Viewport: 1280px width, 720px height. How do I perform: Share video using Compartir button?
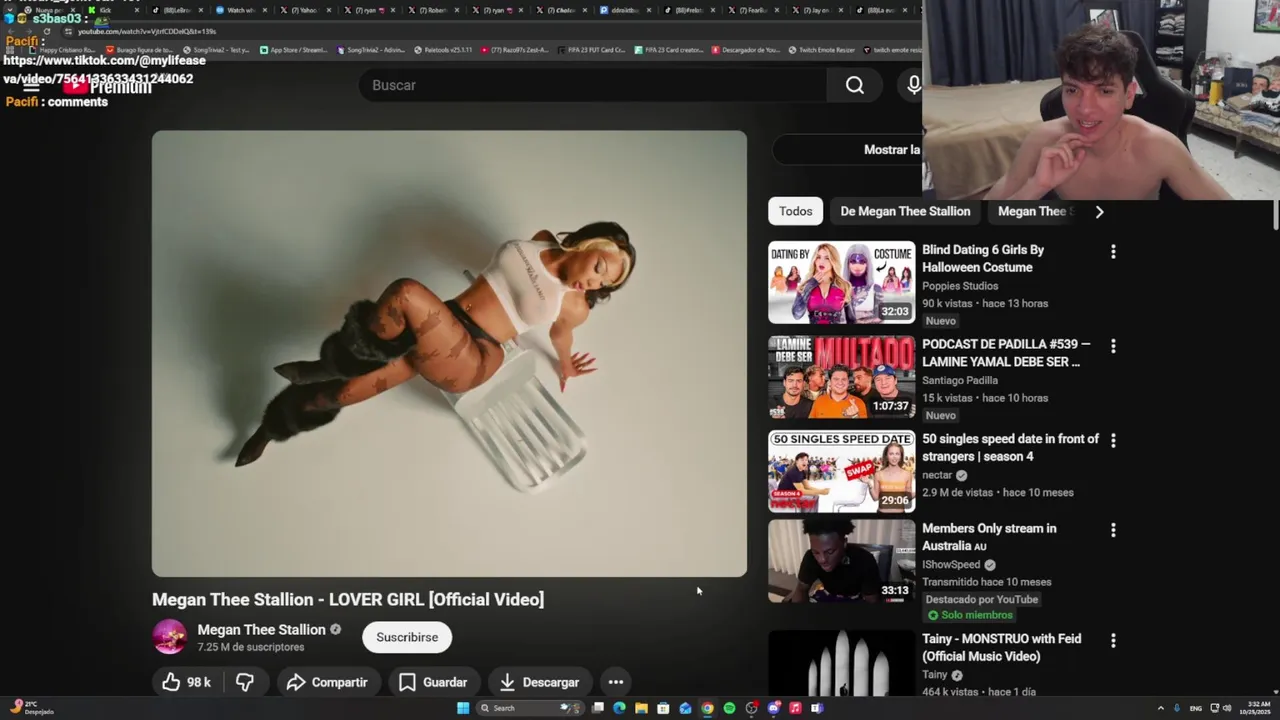point(327,682)
